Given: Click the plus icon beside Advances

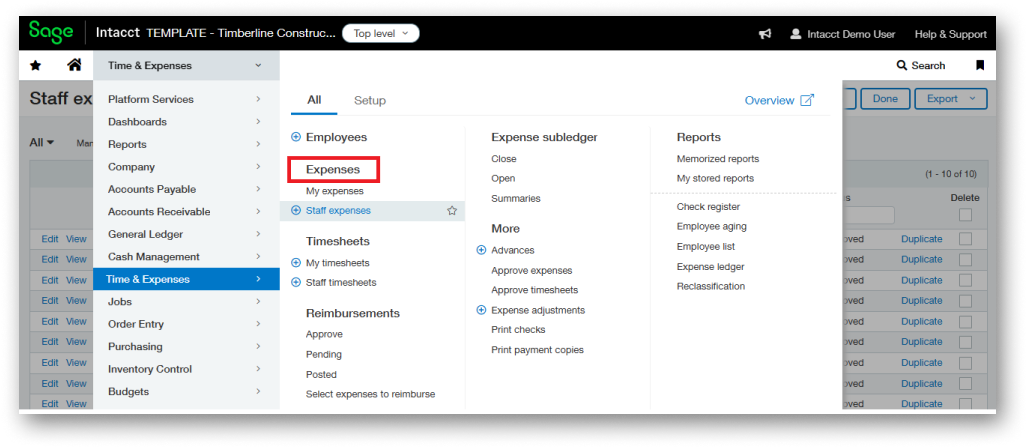Looking at the screenshot, I should pyautogui.click(x=481, y=250).
